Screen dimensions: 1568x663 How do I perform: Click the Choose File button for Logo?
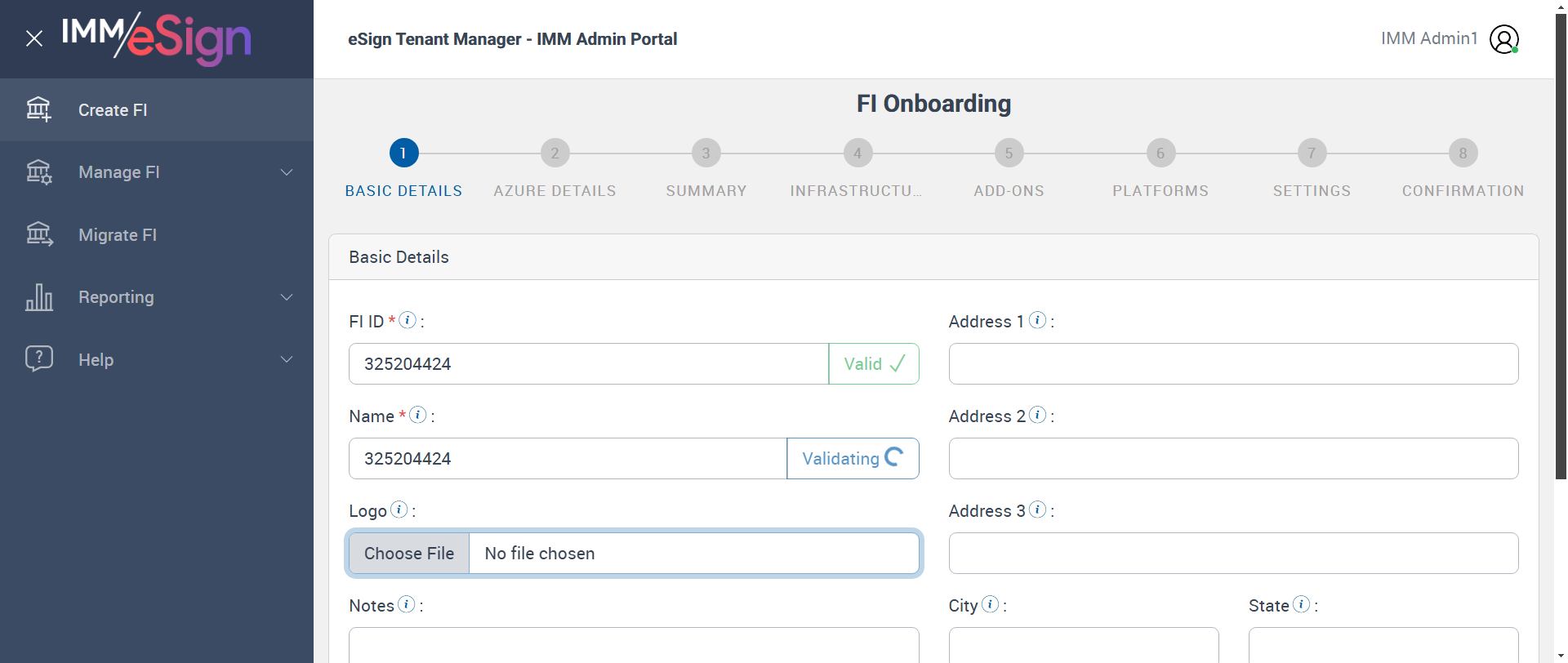tap(409, 554)
